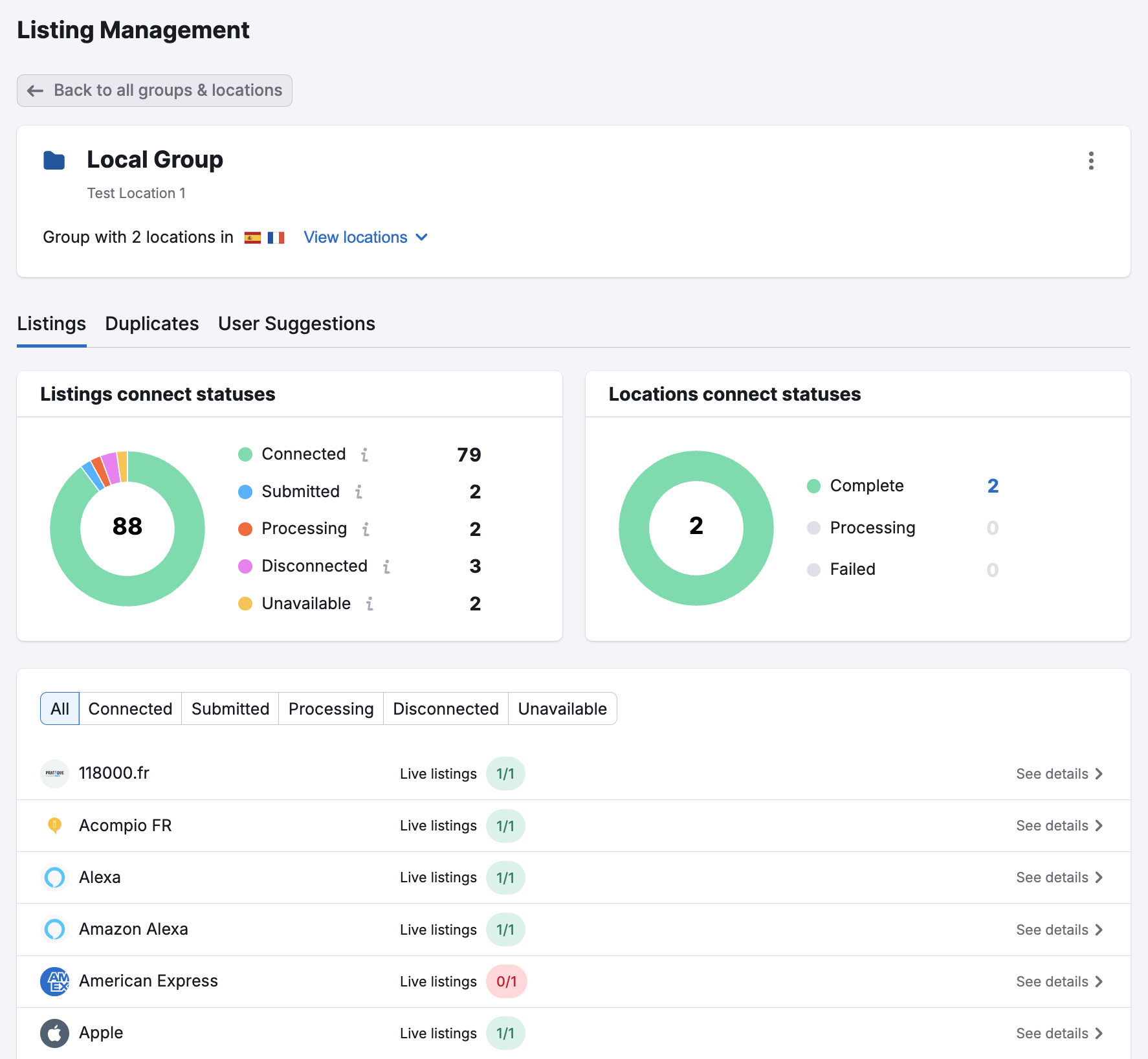Open See details for American Express
The image size is (1148, 1059).
pyautogui.click(x=1055, y=981)
